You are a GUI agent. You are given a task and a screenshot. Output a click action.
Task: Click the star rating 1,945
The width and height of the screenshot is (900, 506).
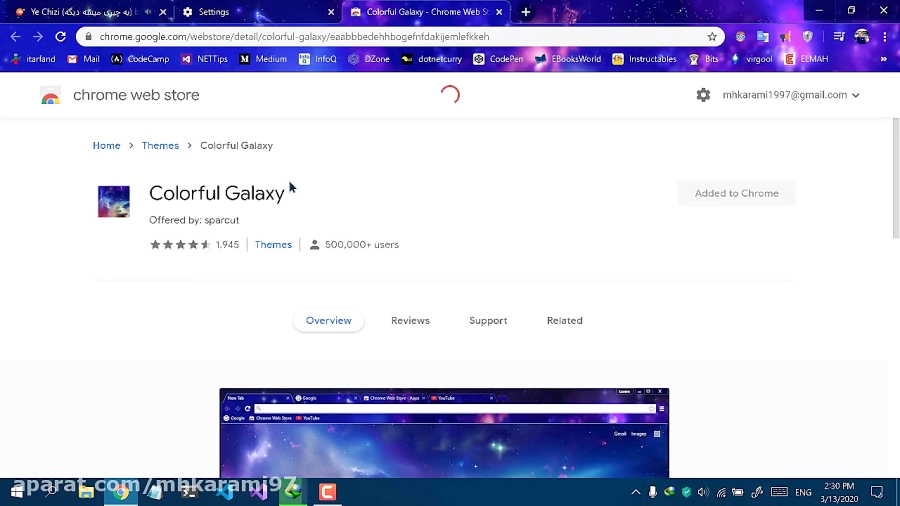tap(194, 244)
